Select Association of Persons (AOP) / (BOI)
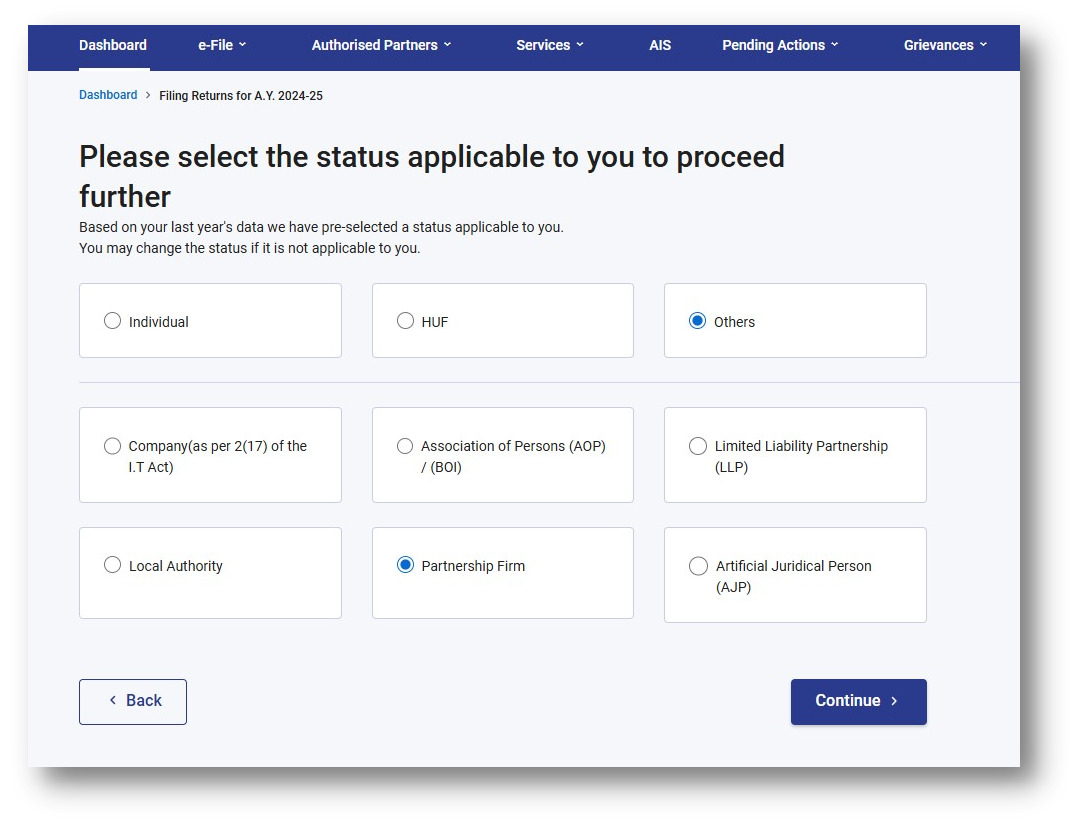 405,446
